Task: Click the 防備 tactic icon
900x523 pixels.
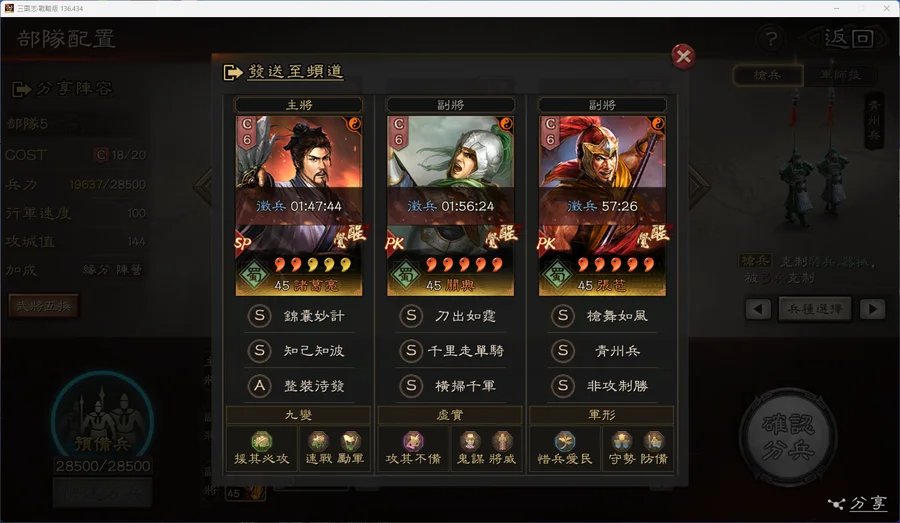Action: pos(654,441)
